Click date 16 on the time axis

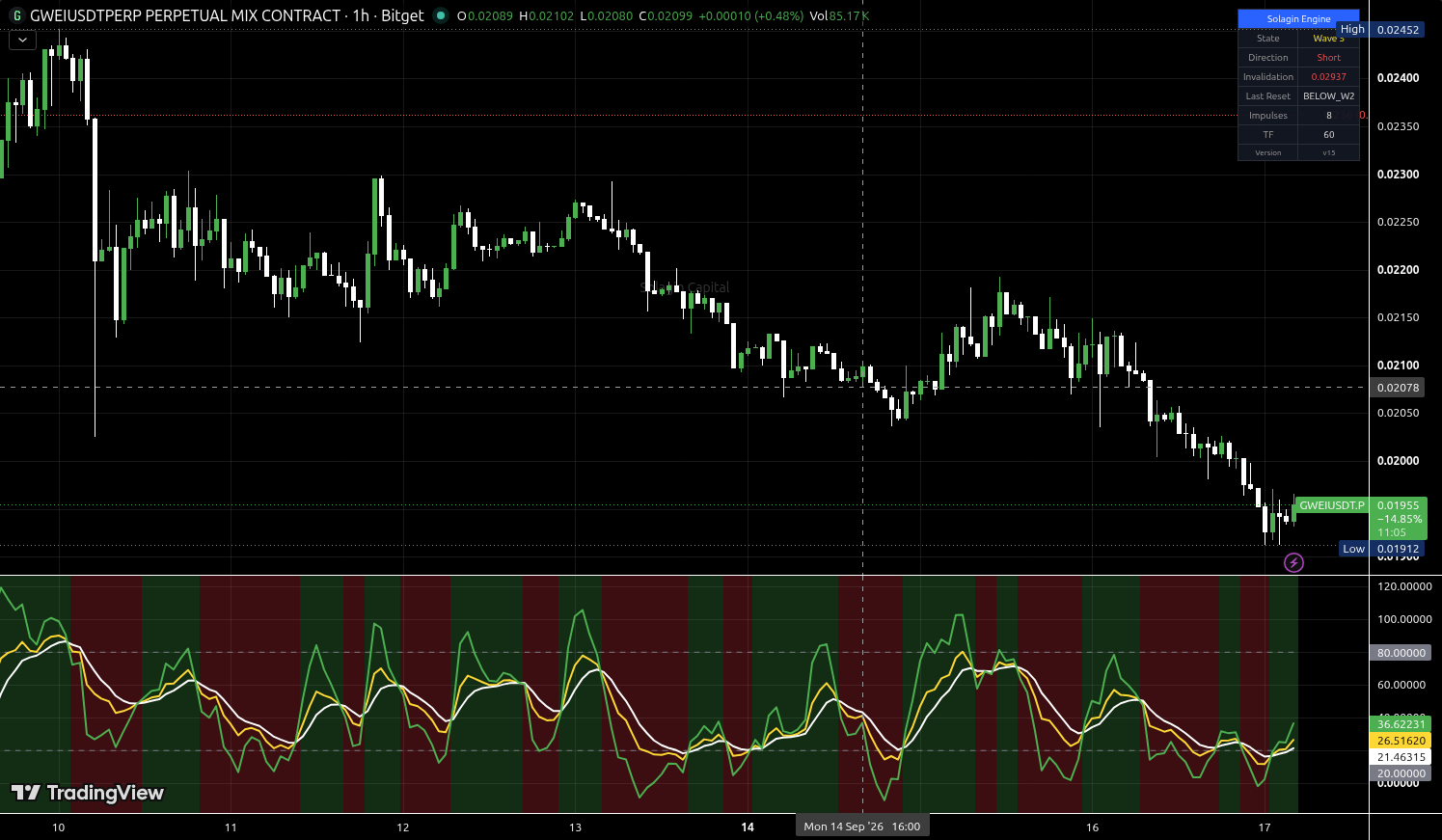coord(1092,827)
